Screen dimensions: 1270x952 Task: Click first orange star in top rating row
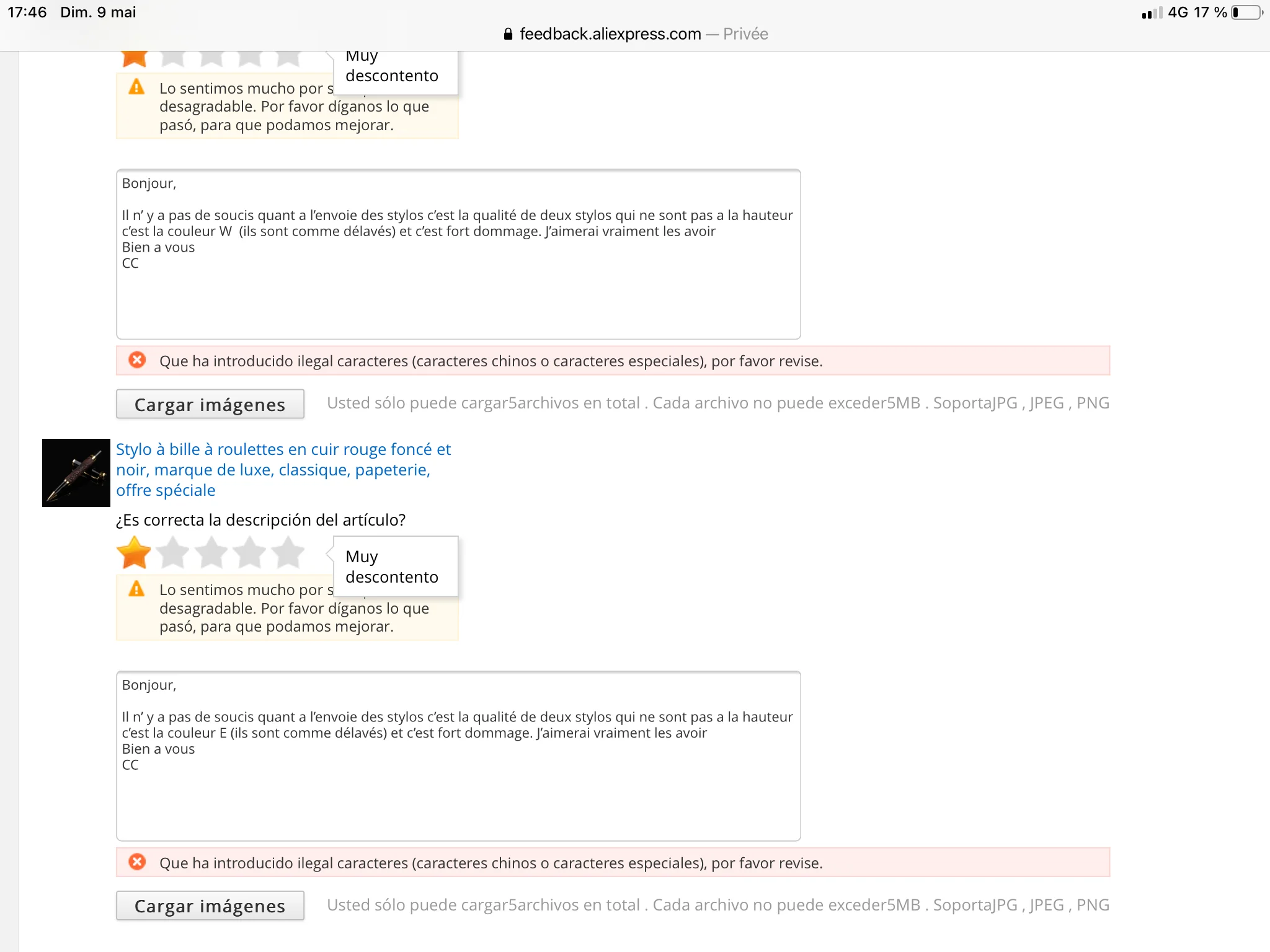point(134,58)
